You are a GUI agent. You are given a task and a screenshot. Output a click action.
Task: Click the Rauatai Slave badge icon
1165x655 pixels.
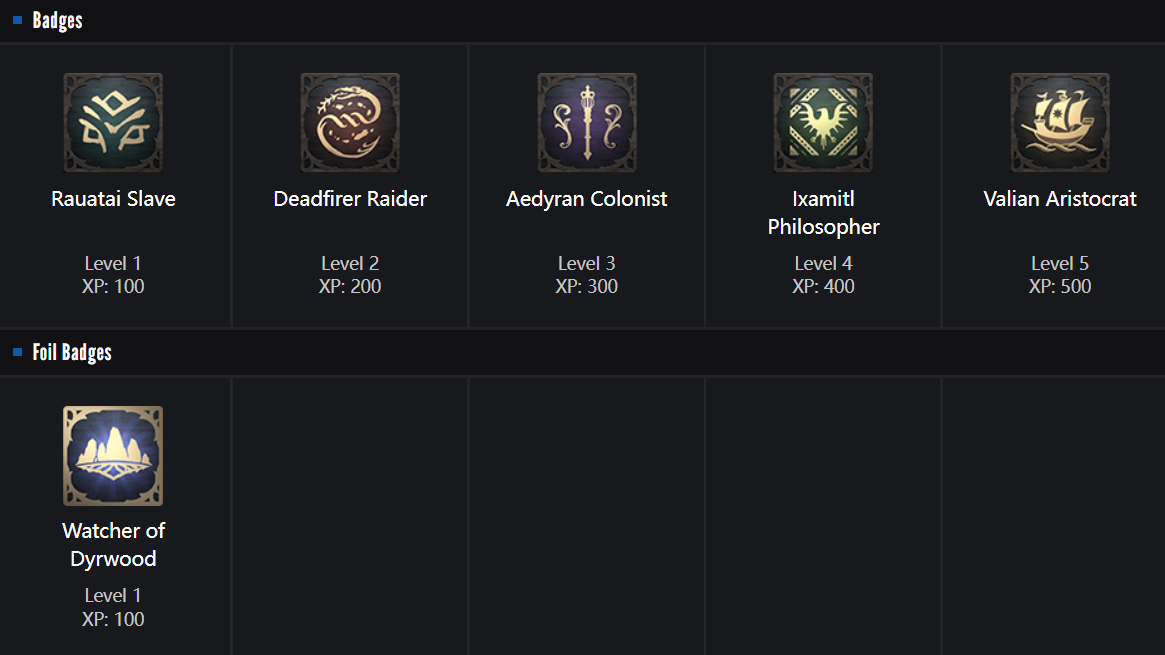click(x=113, y=123)
